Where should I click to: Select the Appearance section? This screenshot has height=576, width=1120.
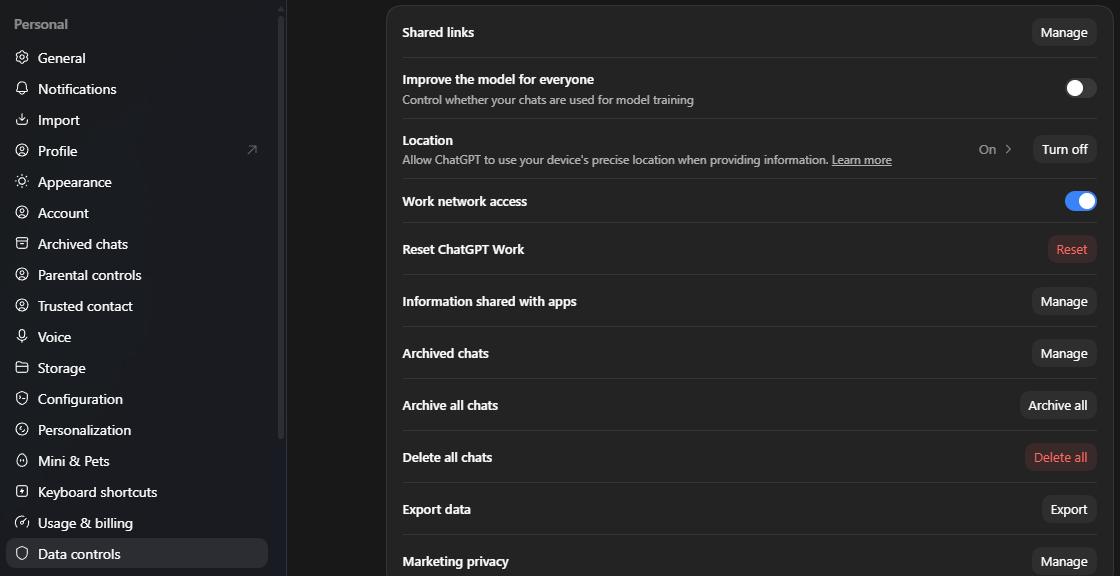click(136, 182)
